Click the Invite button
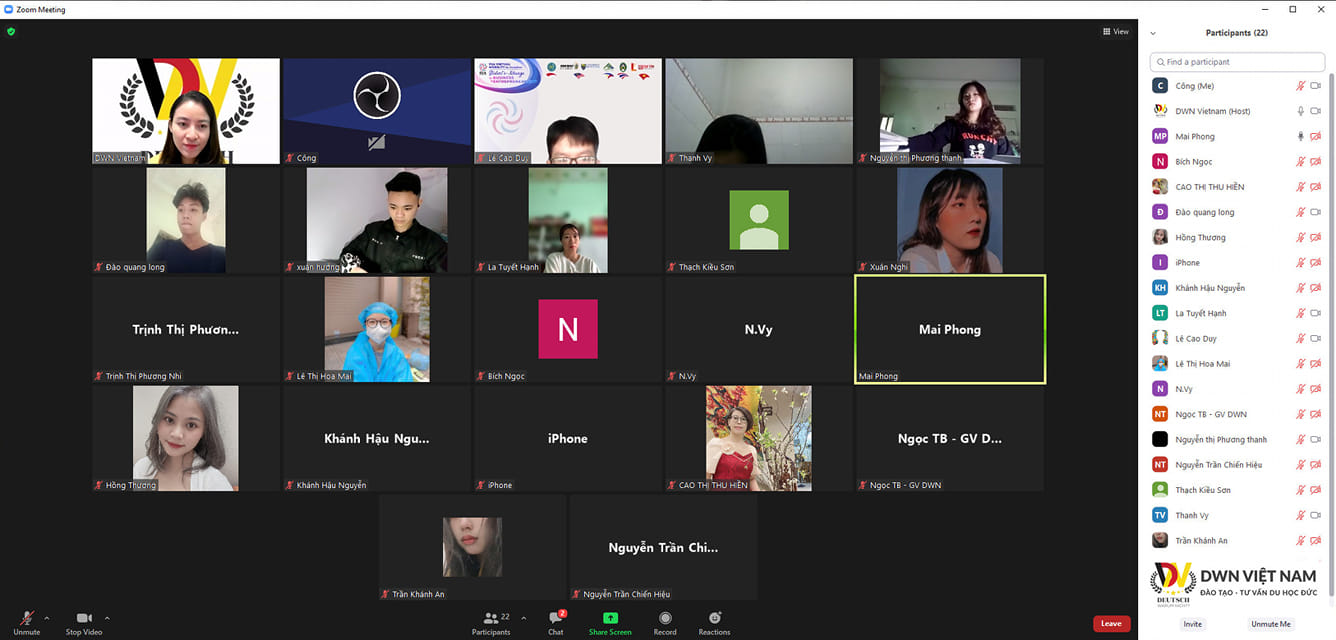 click(1192, 624)
